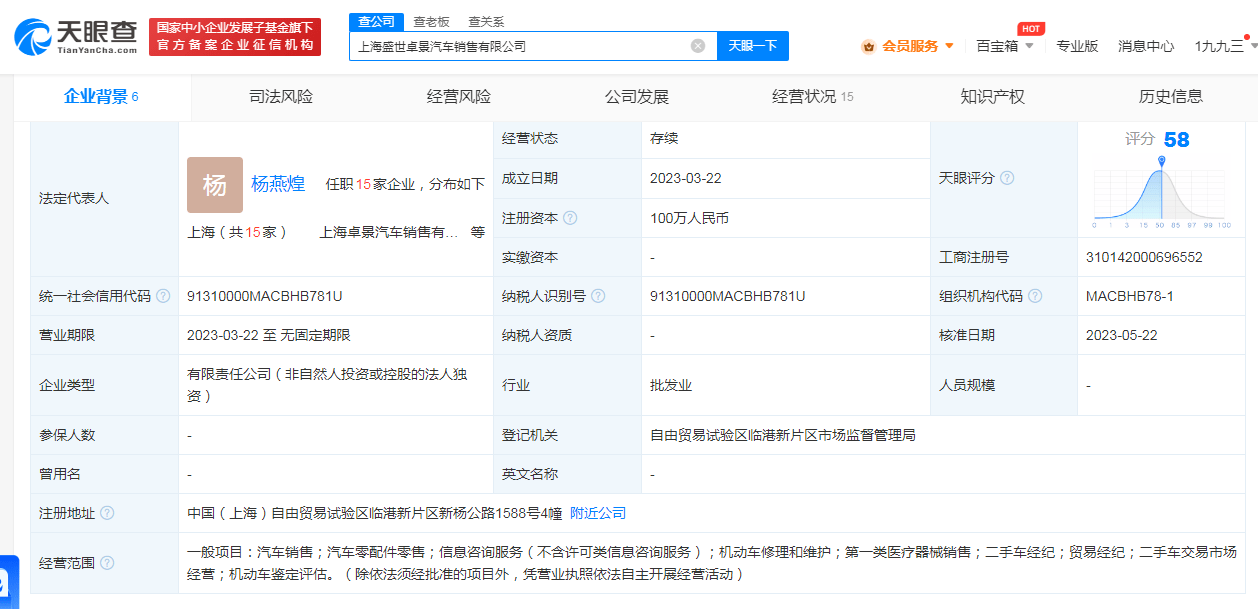
Task: Select the 经营风险 tab
Action: click(x=459, y=97)
